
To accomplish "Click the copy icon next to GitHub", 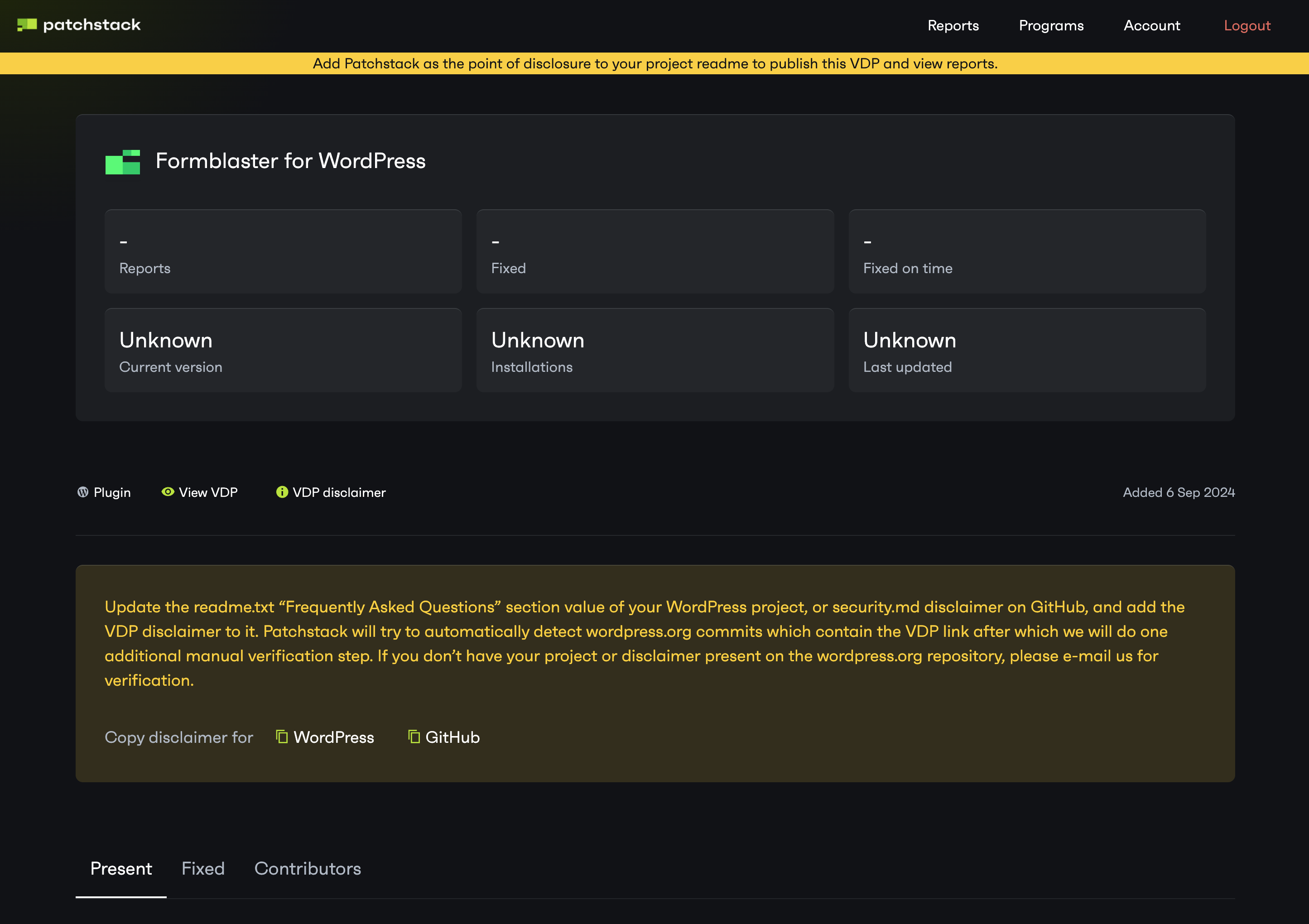I will [414, 736].
